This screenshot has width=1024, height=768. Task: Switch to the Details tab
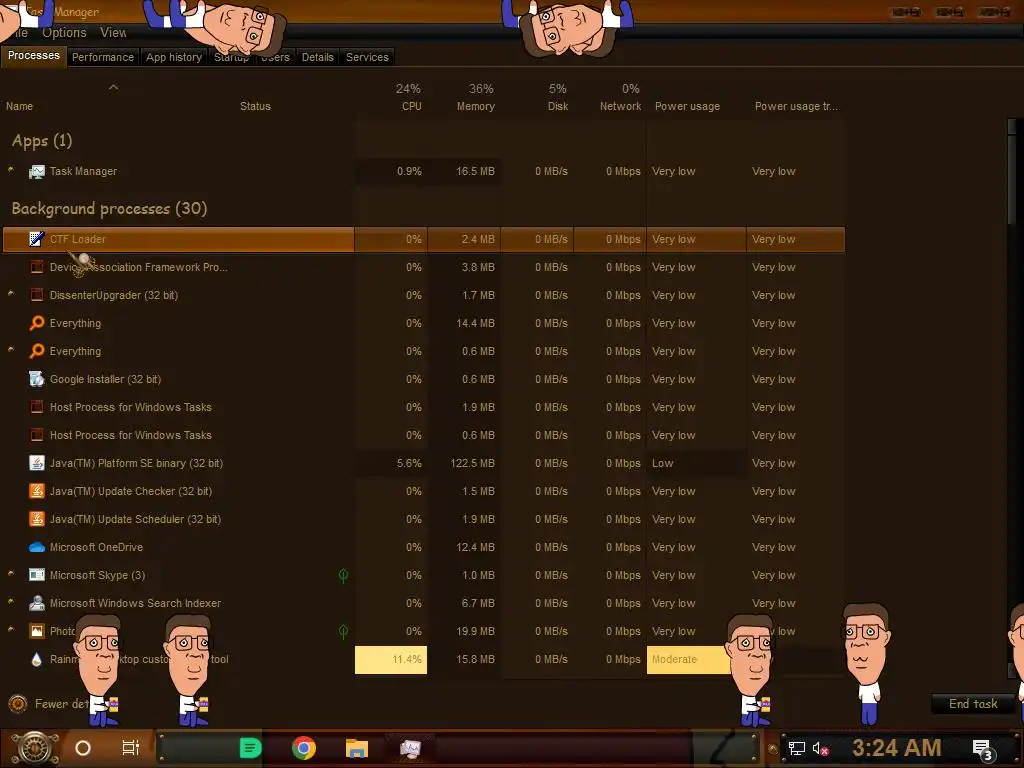point(317,57)
